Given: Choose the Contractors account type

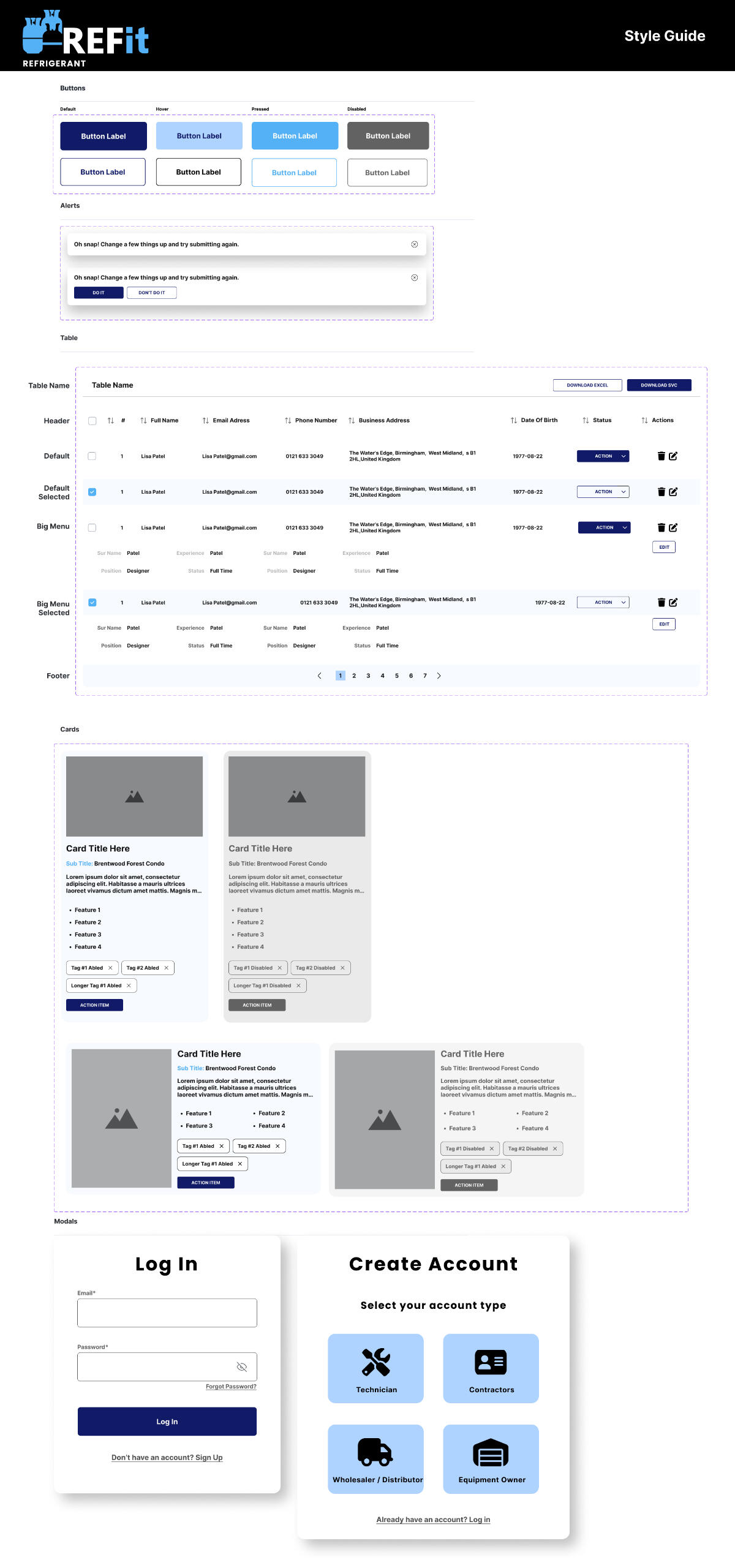Looking at the screenshot, I should tap(491, 1368).
